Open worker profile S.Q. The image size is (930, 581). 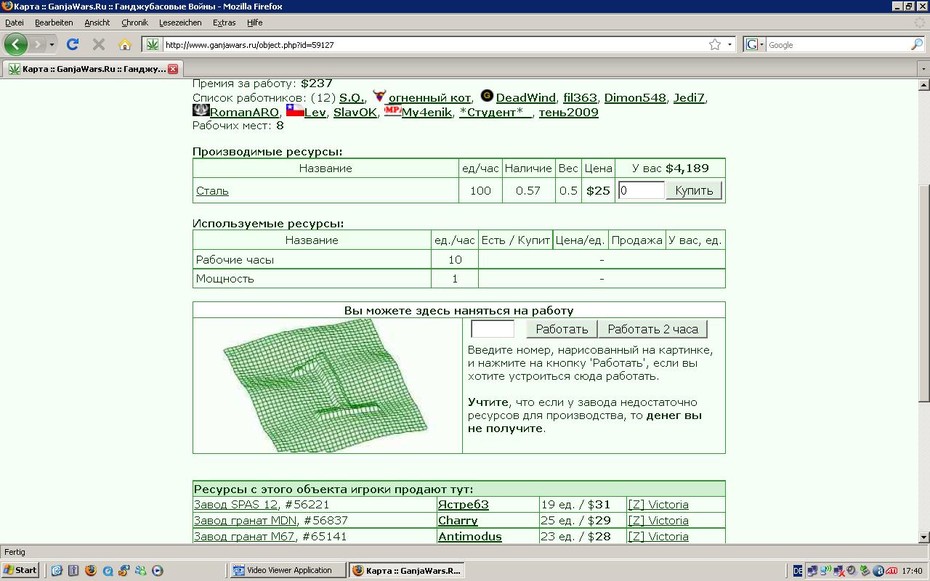pos(352,98)
